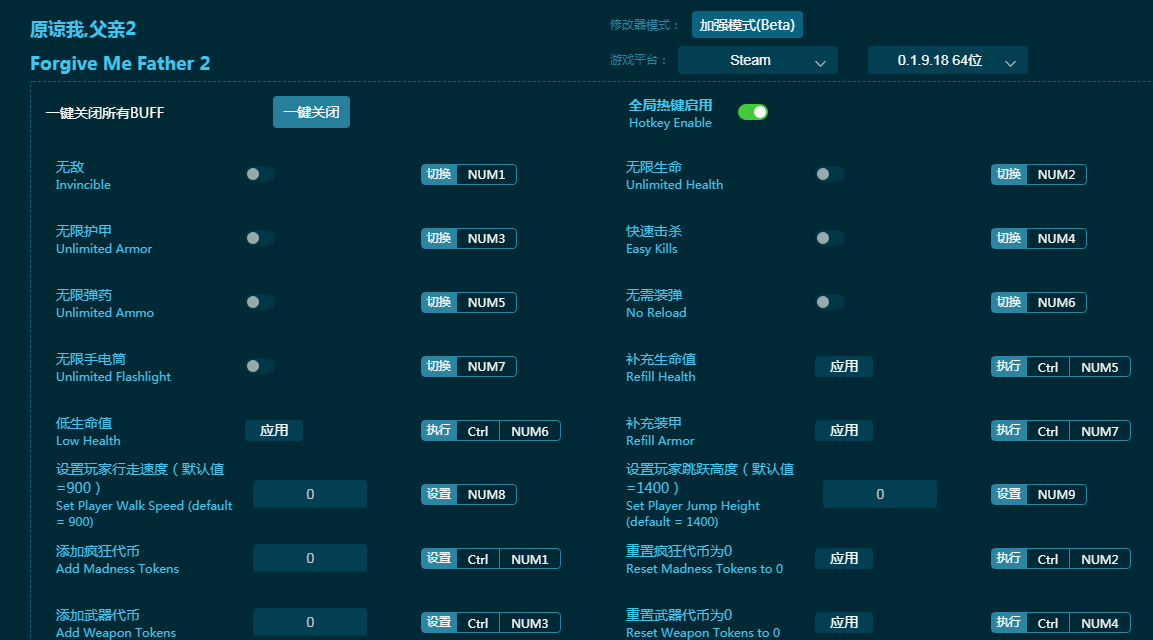Apply Reset Madness Tokens to 0
1153x640 pixels.
pyautogui.click(x=844, y=559)
